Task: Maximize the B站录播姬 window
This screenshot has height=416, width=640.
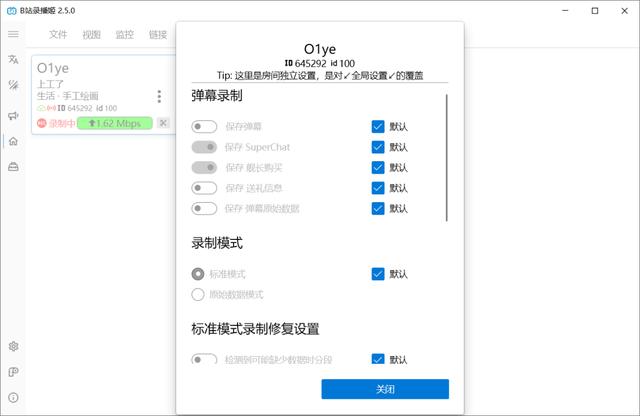Action: coord(595,11)
